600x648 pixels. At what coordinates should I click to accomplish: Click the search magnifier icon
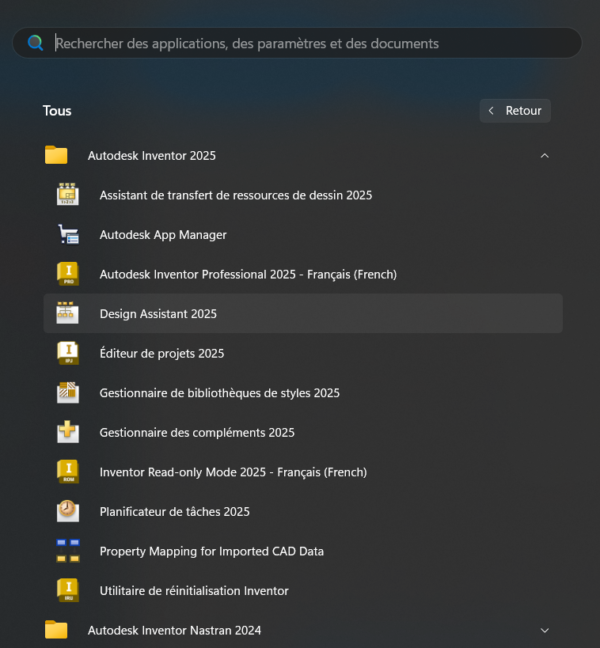[x=36, y=43]
